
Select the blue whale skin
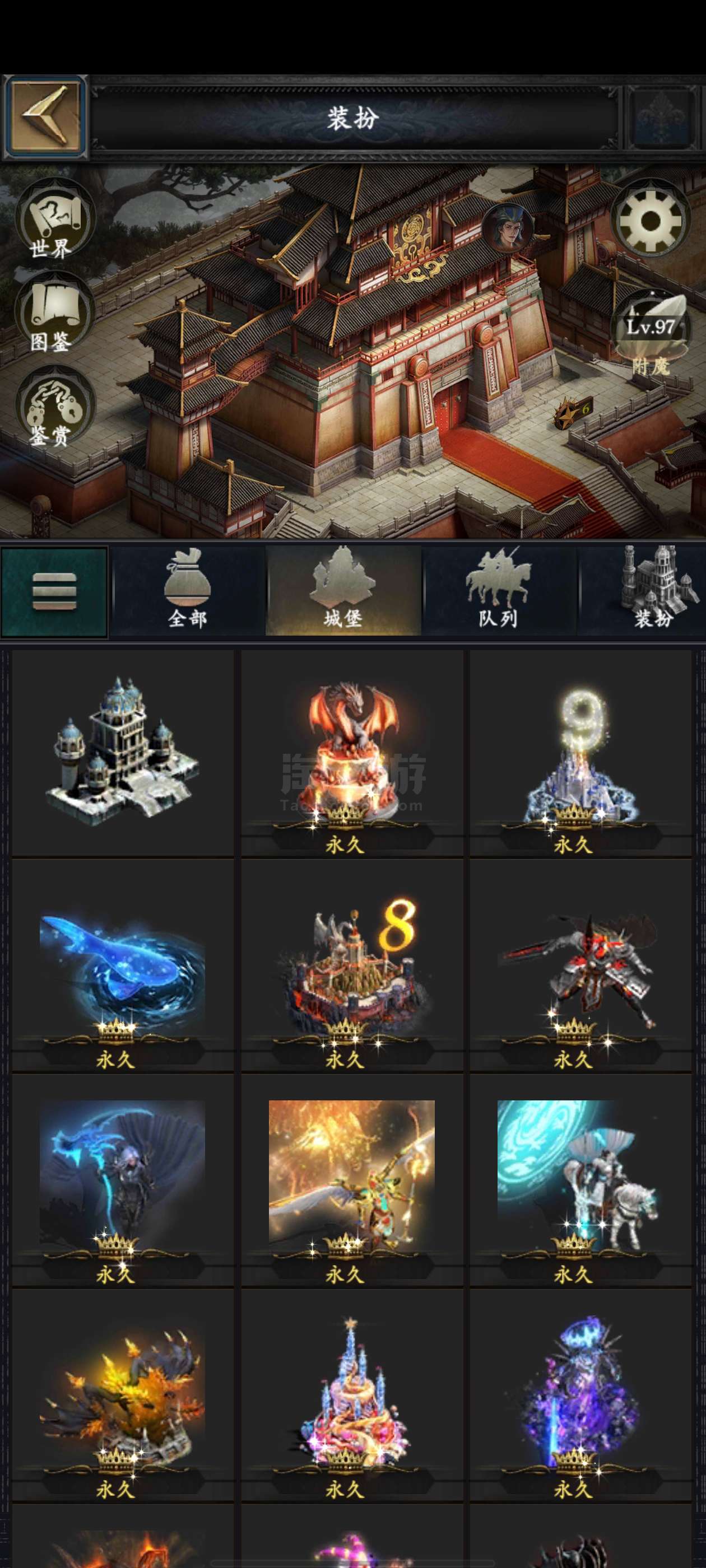(123, 965)
